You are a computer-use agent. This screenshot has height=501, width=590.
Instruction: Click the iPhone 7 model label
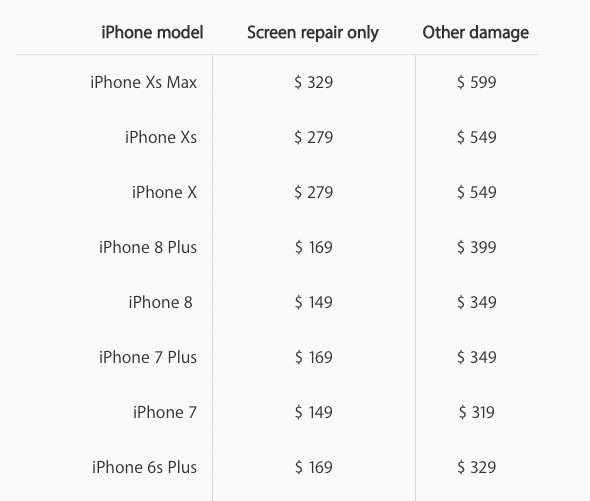tap(164, 412)
